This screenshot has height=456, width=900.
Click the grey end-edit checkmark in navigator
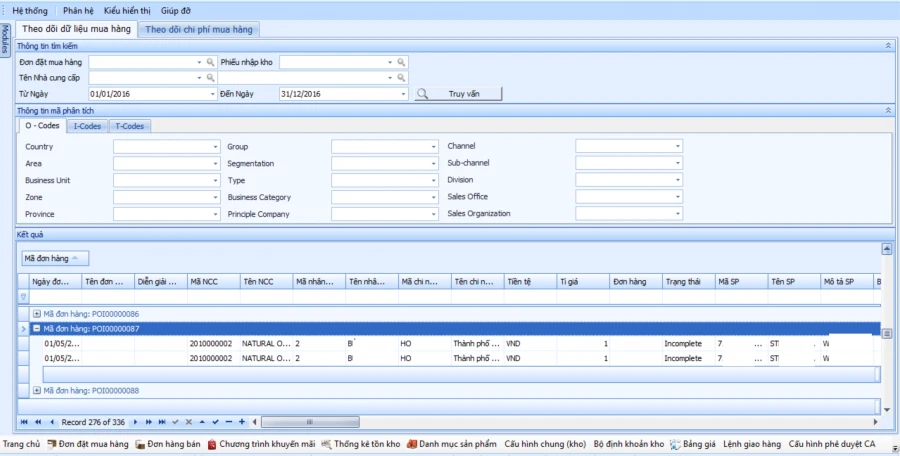176,422
